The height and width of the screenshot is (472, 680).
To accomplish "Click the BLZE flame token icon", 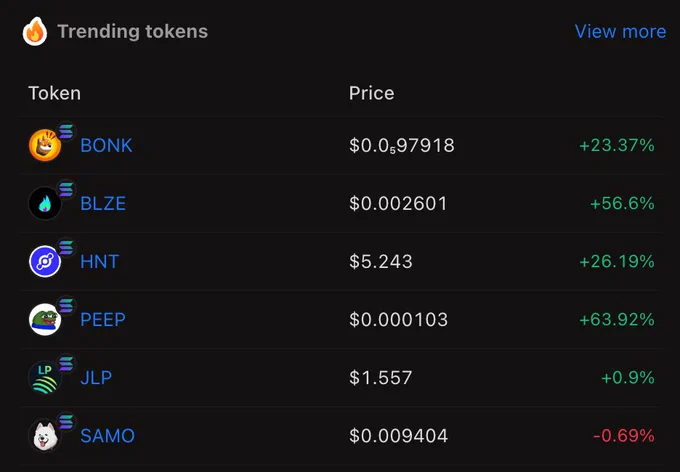I will pyautogui.click(x=45, y=203).
